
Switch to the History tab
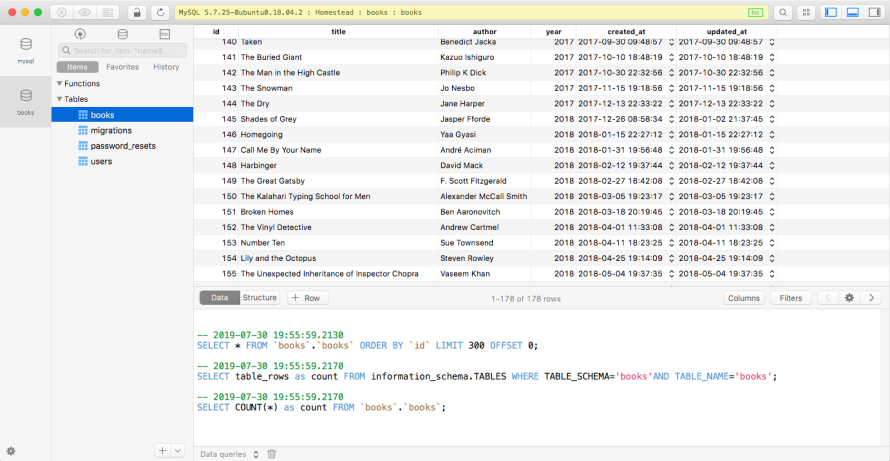tap(166, 67)
